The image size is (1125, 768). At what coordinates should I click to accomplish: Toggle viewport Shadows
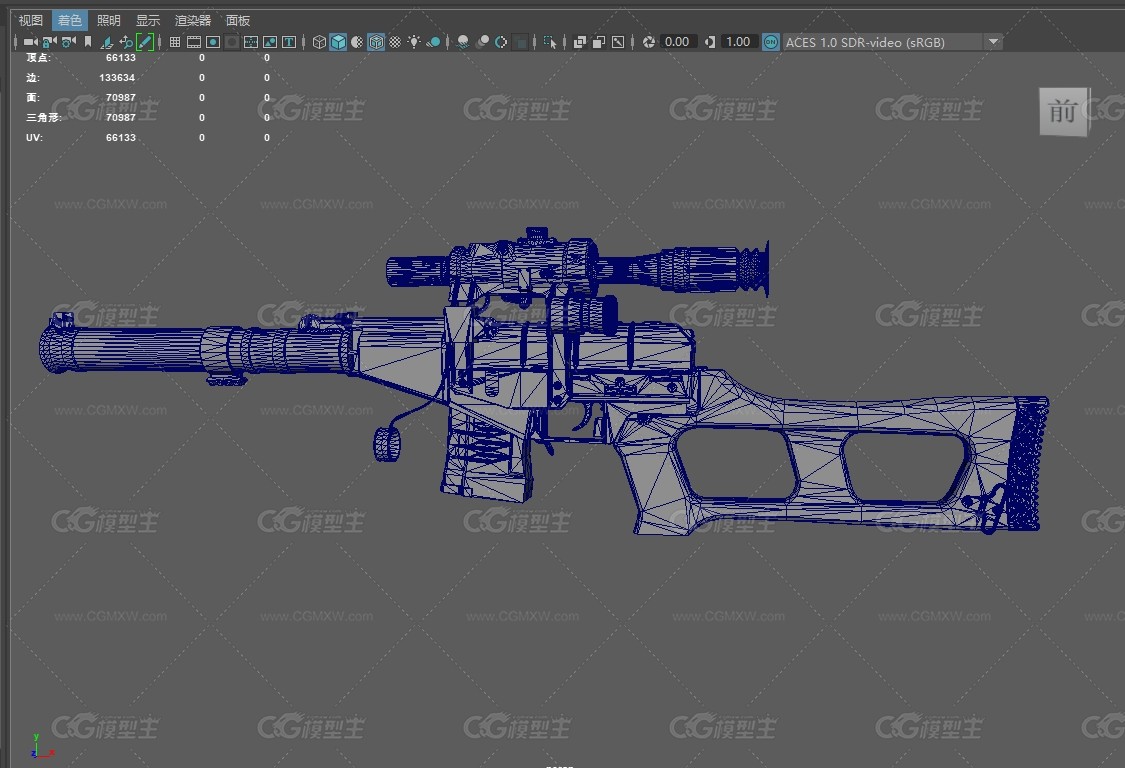click(433, 42)
